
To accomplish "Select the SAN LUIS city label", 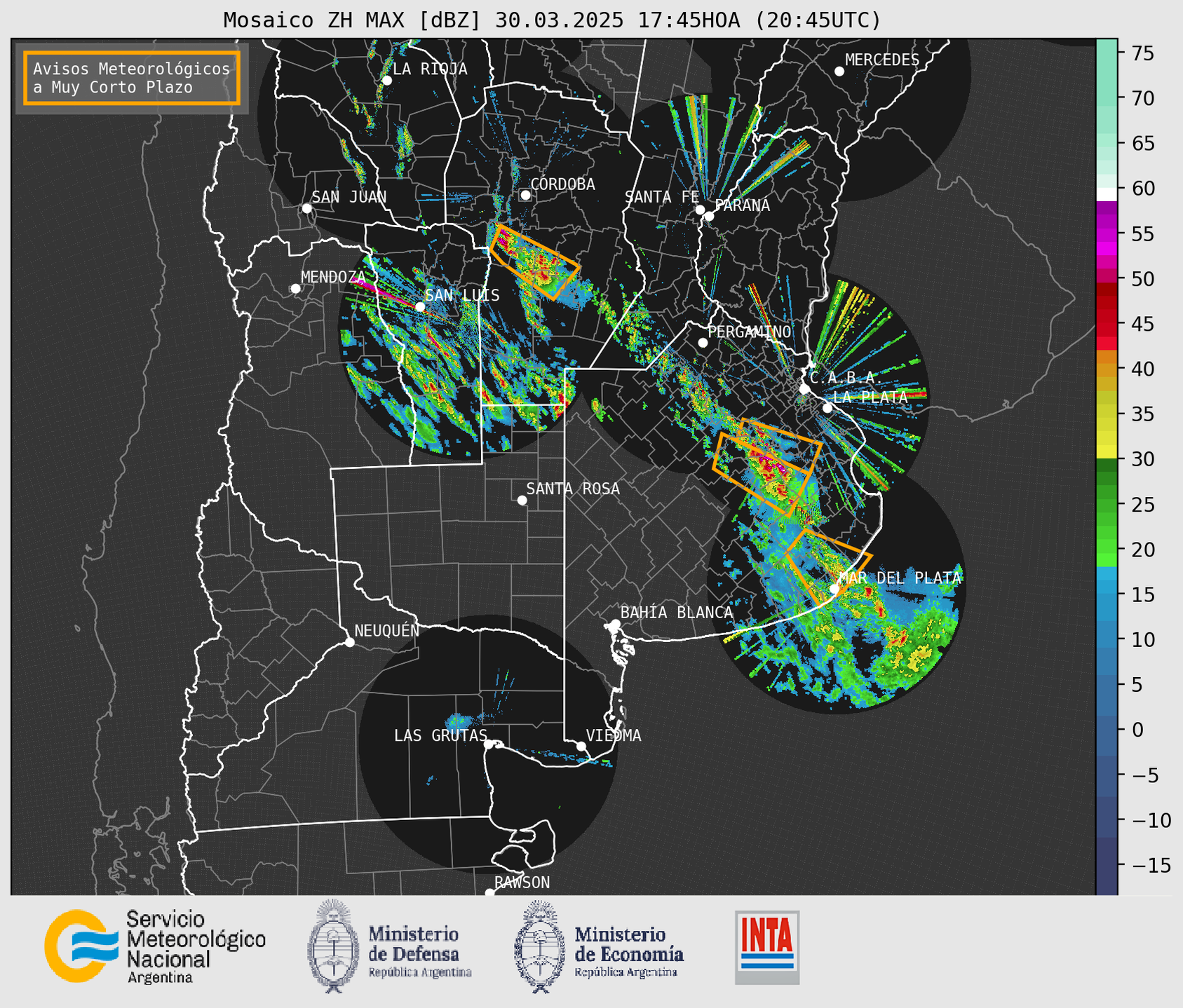I will click(x=462, y=295).
